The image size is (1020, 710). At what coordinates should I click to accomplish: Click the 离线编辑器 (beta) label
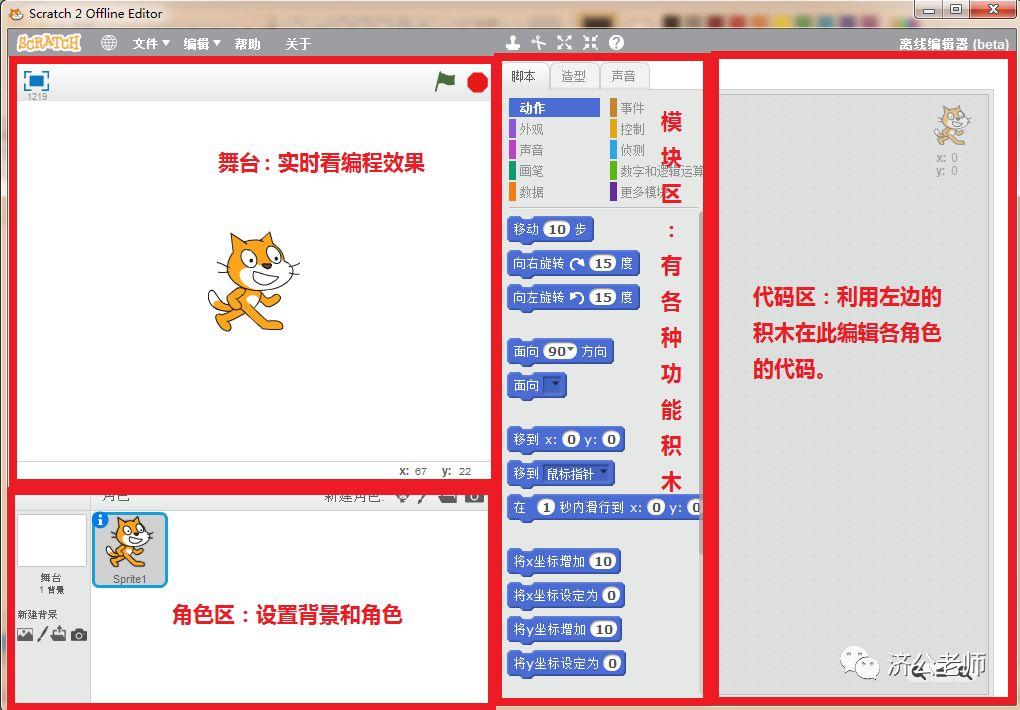click(954, 44)
